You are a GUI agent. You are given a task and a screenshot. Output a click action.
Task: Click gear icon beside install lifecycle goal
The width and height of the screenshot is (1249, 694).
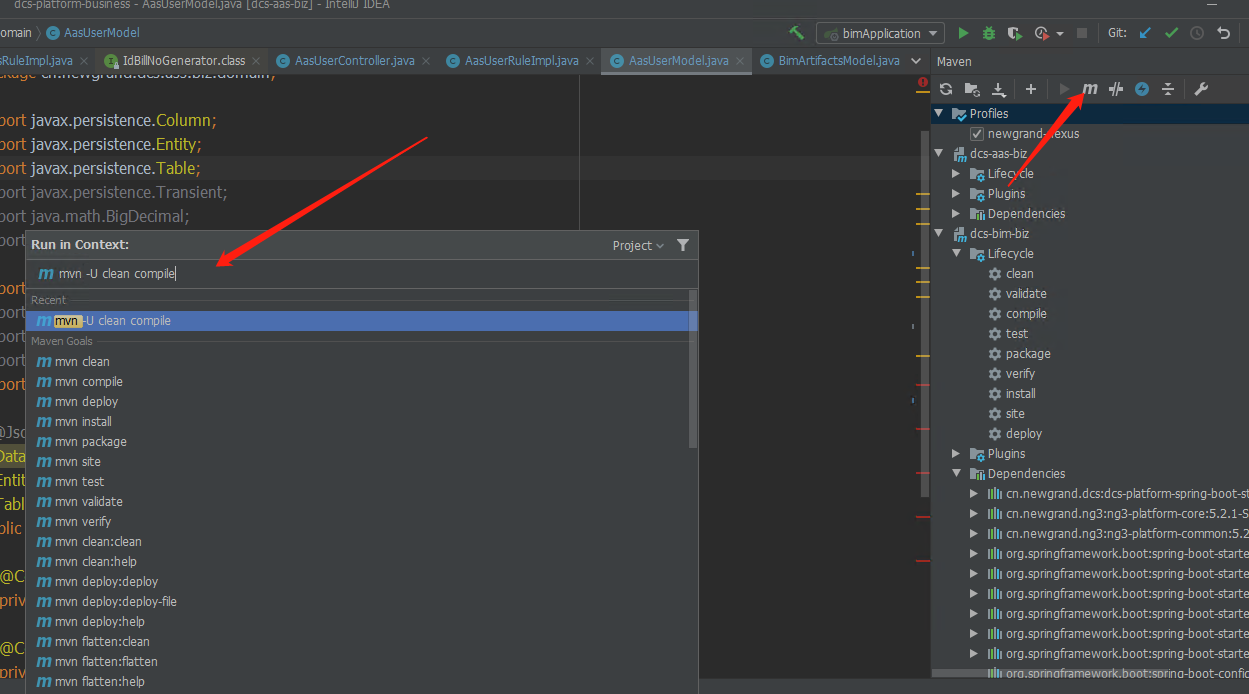995,394
